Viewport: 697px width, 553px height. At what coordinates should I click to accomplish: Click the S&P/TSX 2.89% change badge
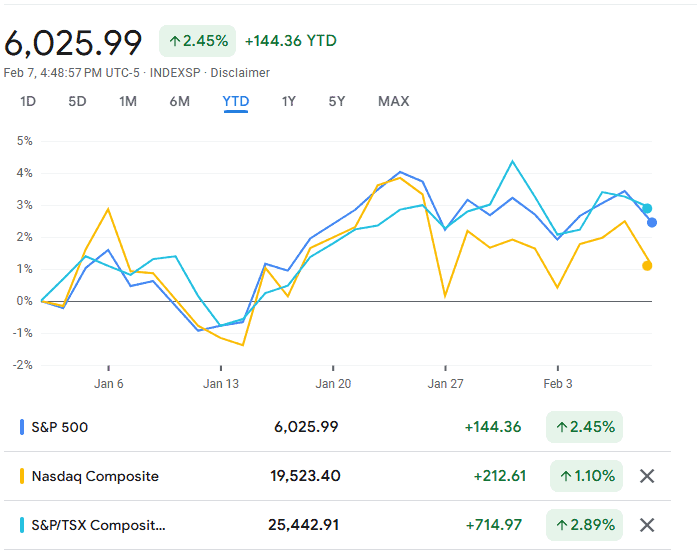(x=584, y=525)
